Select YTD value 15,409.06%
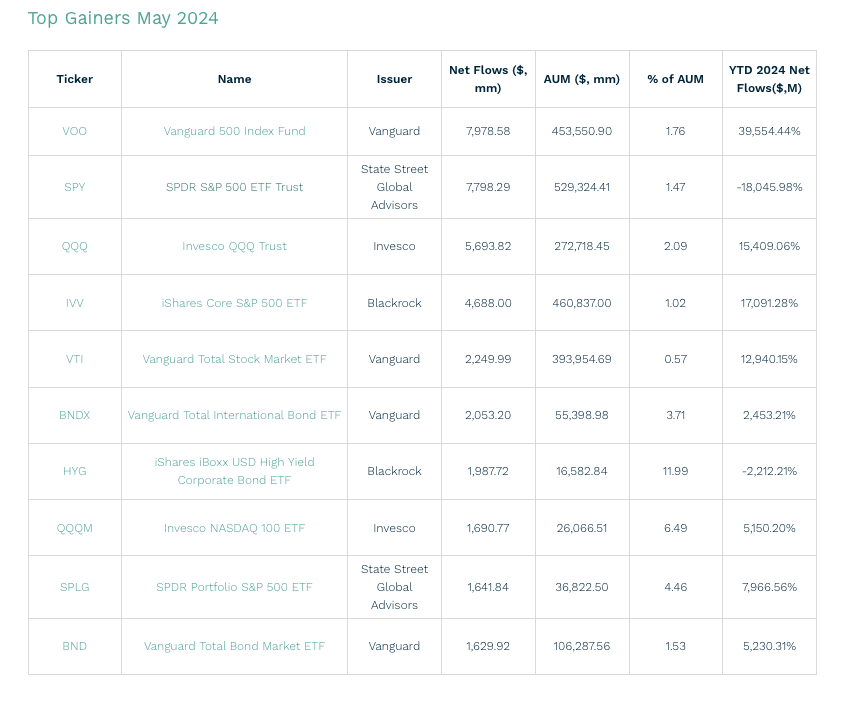 (x=769, y=246)
